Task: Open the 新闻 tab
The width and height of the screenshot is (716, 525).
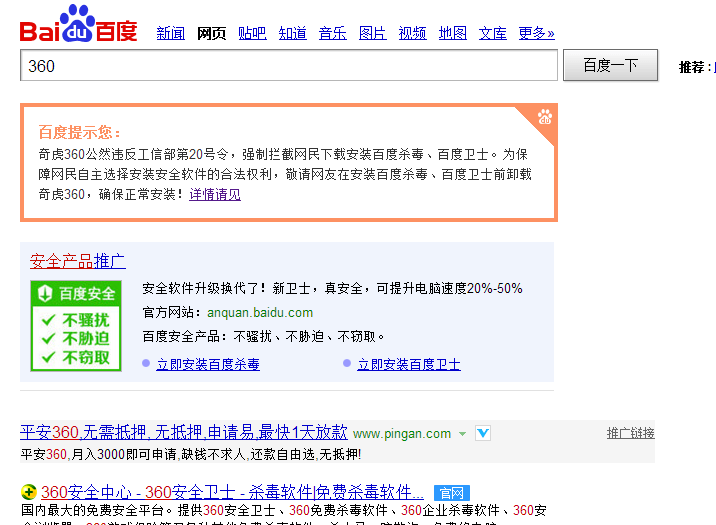Action: click(x=171, y=33)
